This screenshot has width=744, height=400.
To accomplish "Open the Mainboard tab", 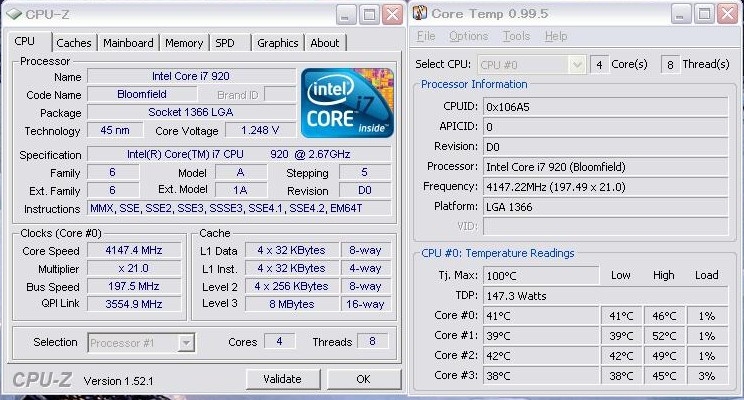I will [128, 43].
